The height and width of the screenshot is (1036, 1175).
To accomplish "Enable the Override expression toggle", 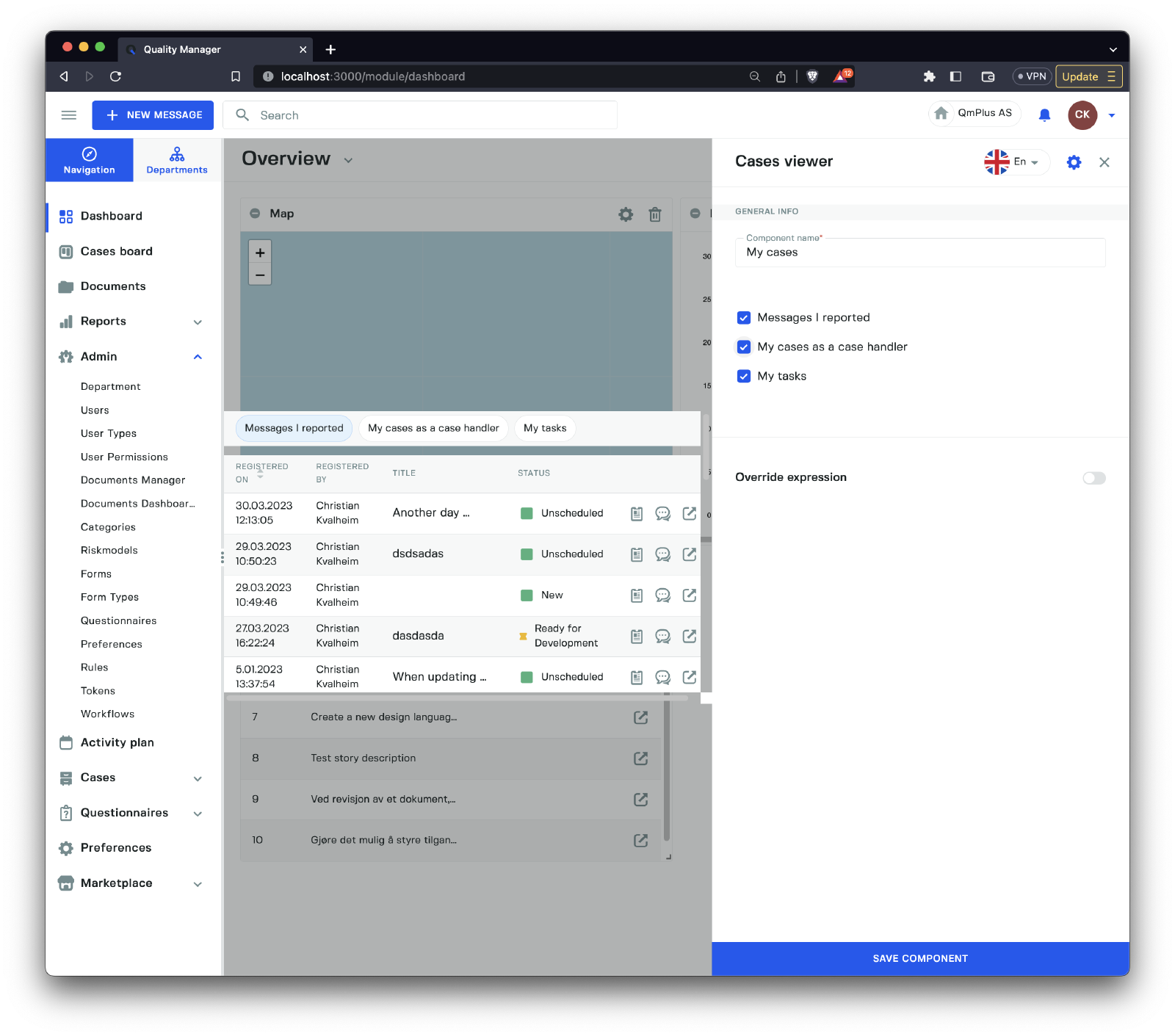I will pyautogui.click(x=1093, y=478).
